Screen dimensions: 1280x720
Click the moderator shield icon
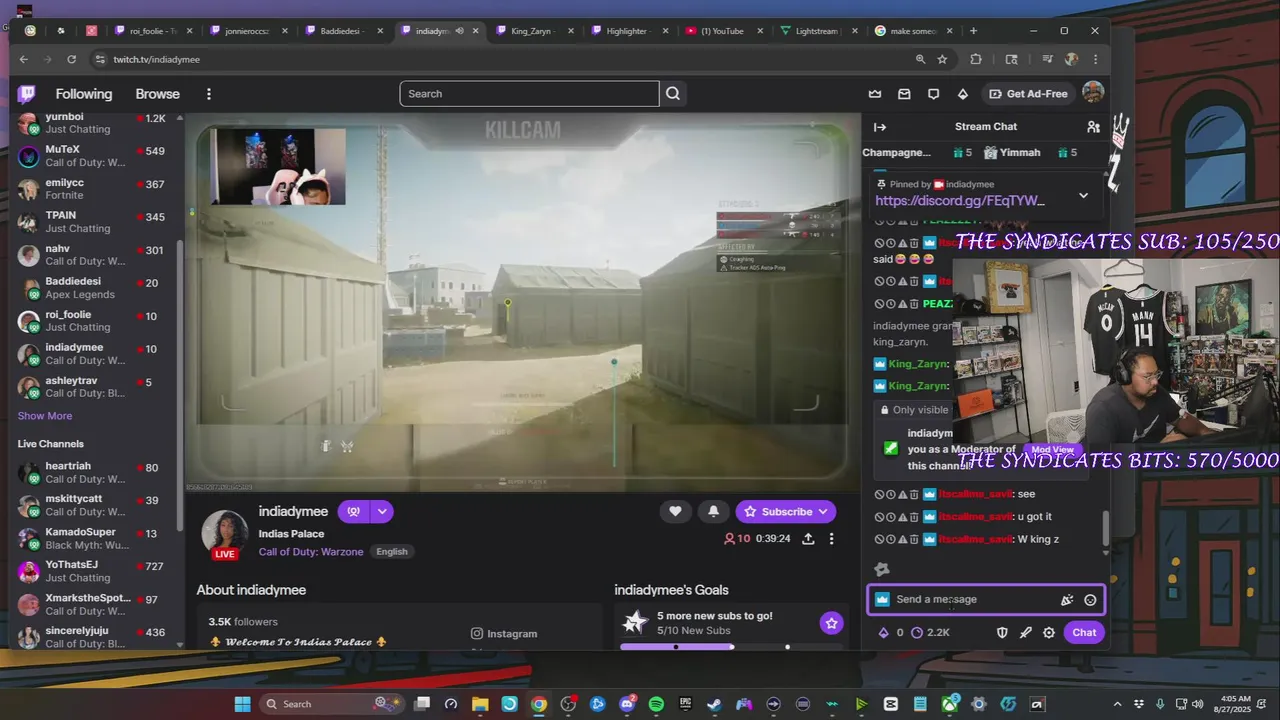tap(1002, 632)
